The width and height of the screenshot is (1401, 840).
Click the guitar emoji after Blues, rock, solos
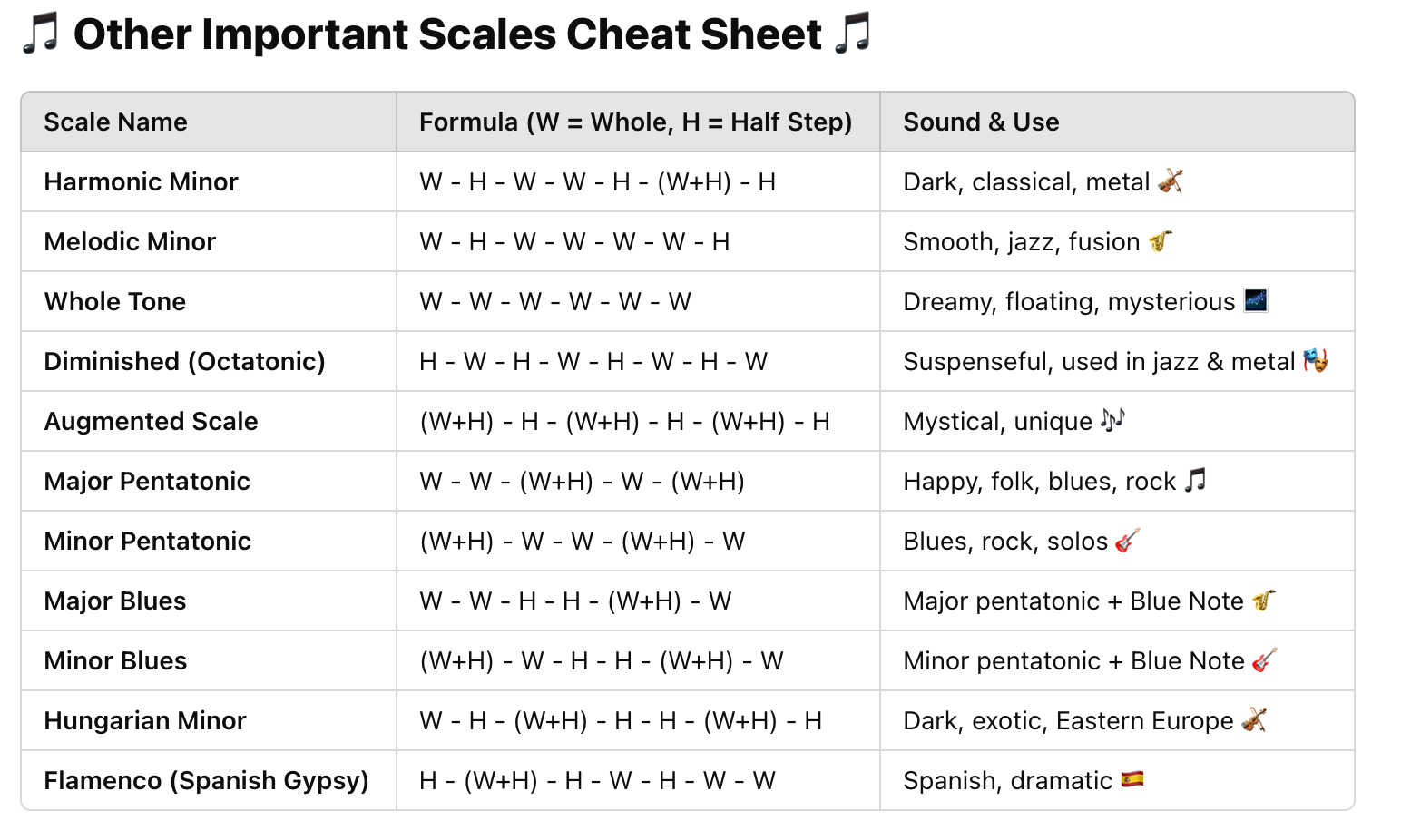click(1128, 541)
